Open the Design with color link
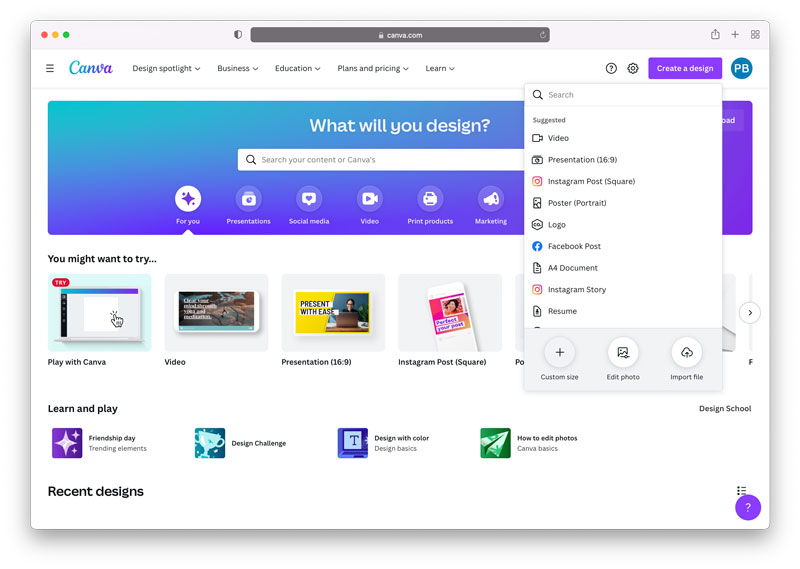The height and width of the screenshot is (569, 800). tap(402, 438)
